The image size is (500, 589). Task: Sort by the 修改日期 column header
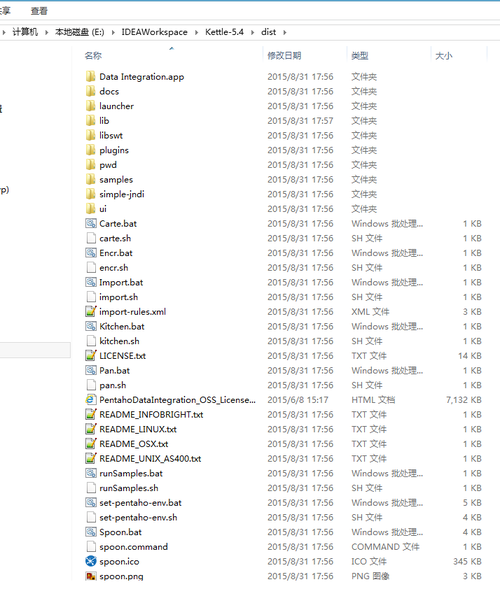284,56
